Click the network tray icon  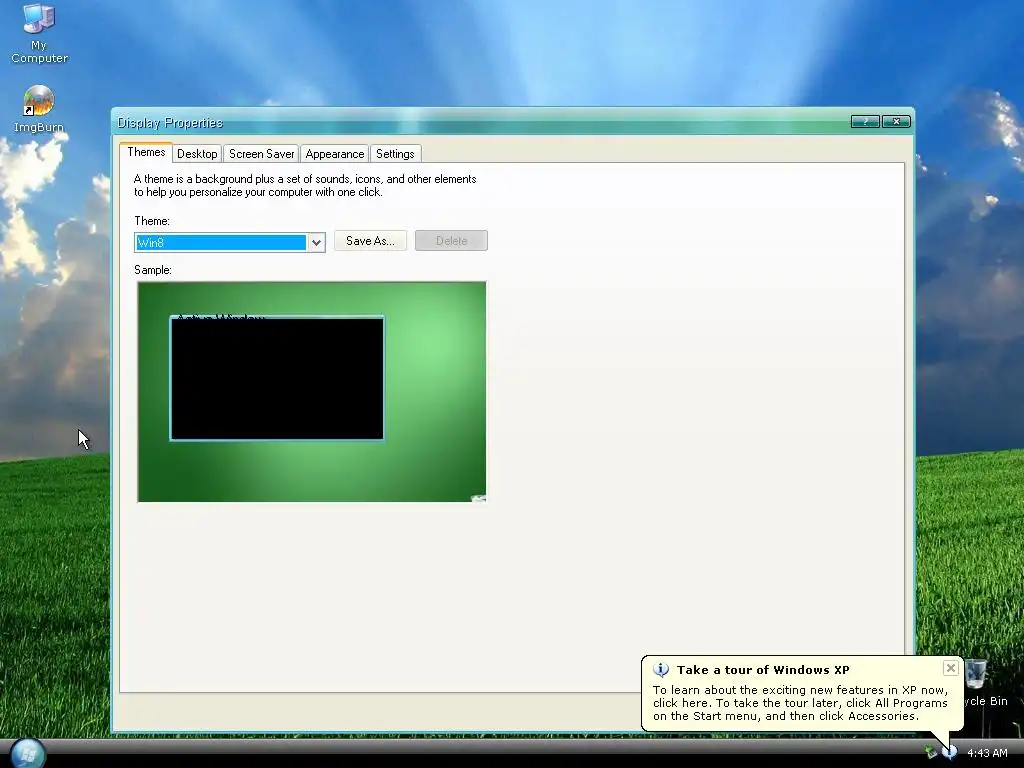pos(931,752)
